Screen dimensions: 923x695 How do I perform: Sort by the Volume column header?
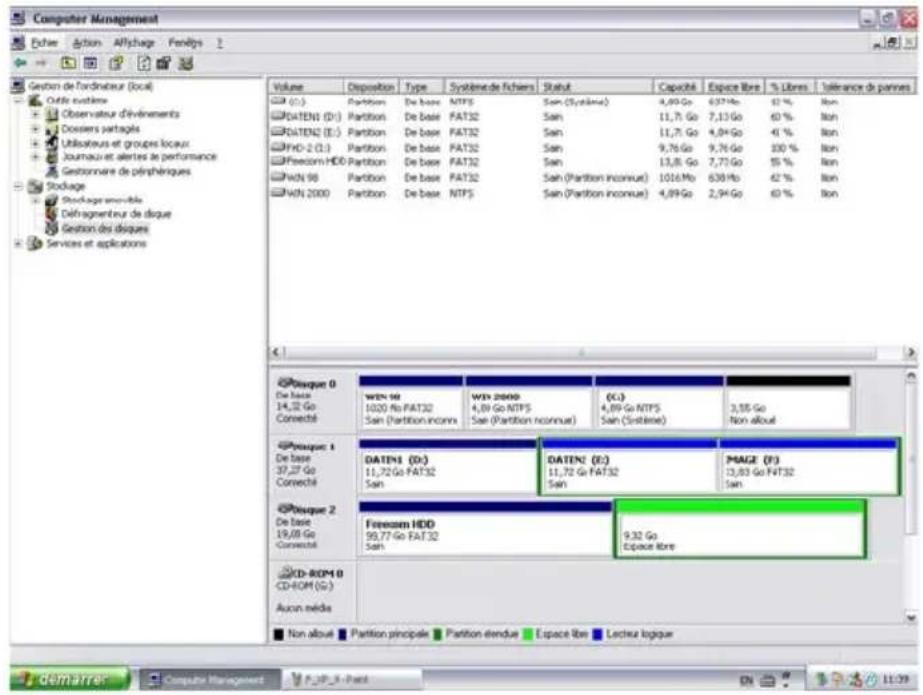[306, 87]
